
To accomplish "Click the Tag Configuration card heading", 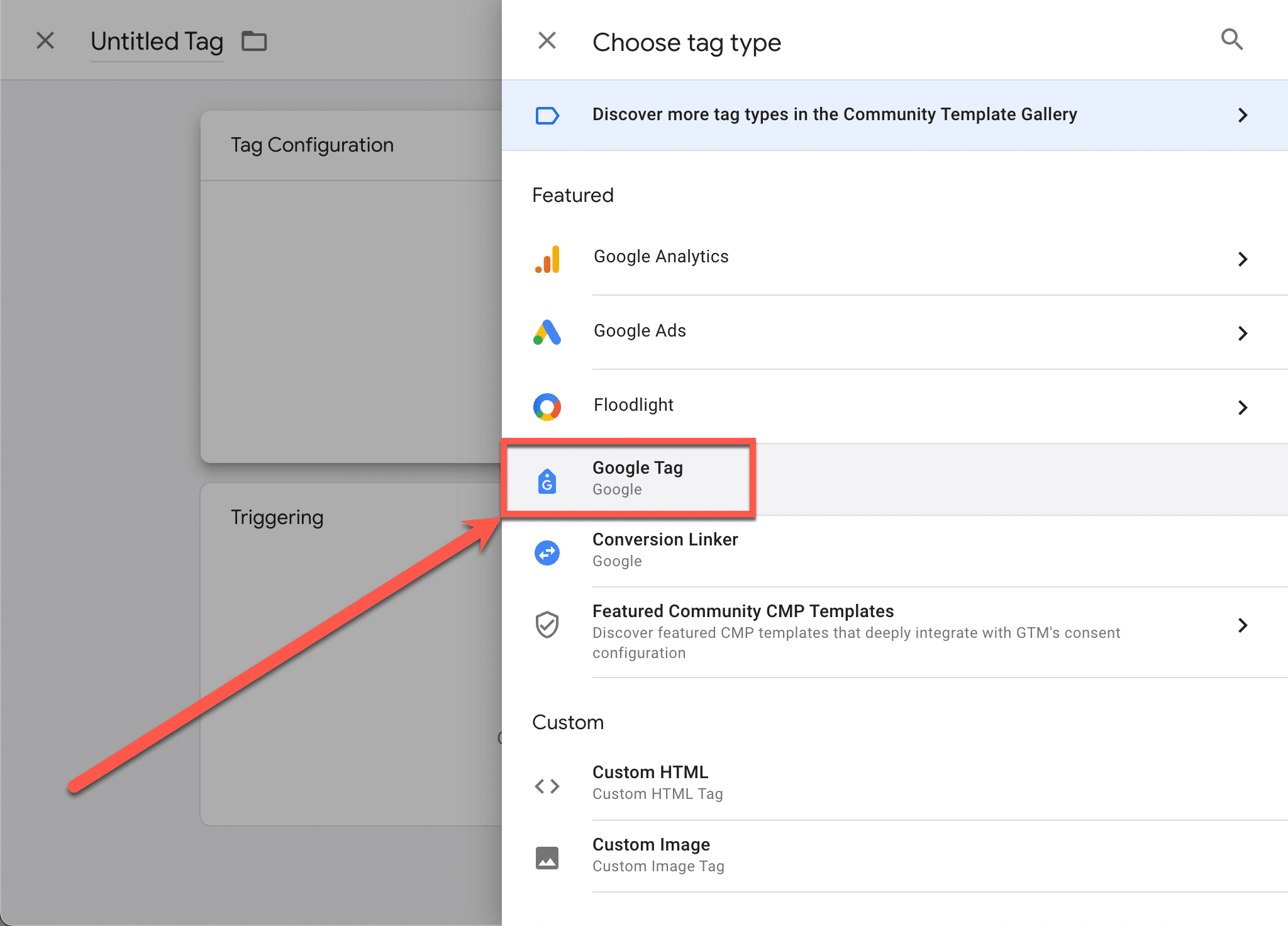I will (x=312, y=145).
